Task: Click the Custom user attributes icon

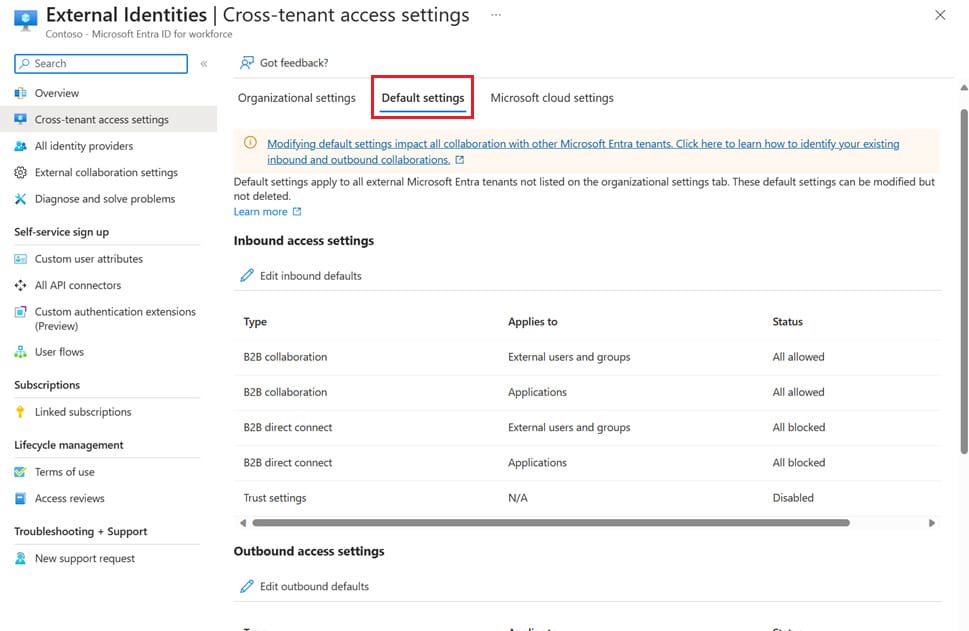Action: click(20, 259)
